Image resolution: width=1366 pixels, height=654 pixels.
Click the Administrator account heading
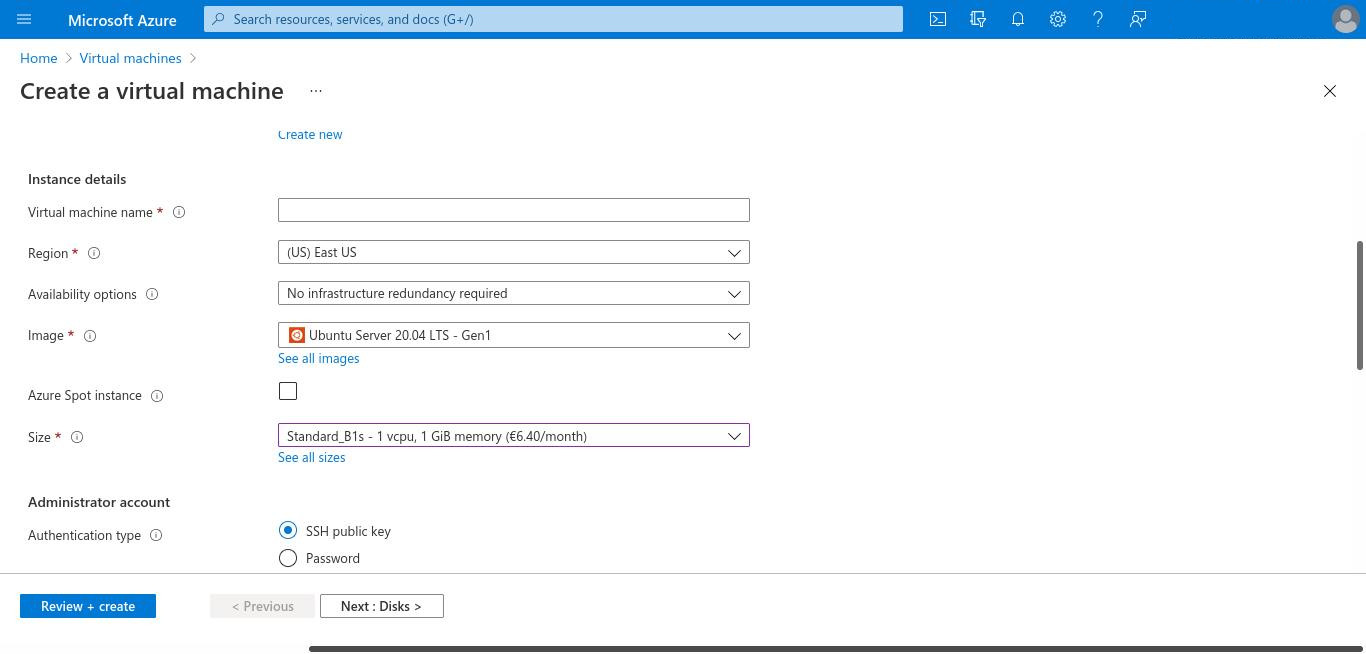pos(99,502)
